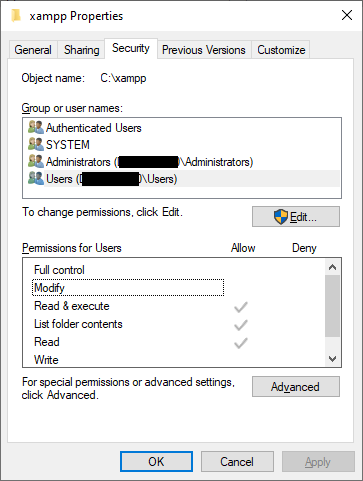Click the Administrators group icon
Viewport: 363px width, 481px height.
pos(36,161)
